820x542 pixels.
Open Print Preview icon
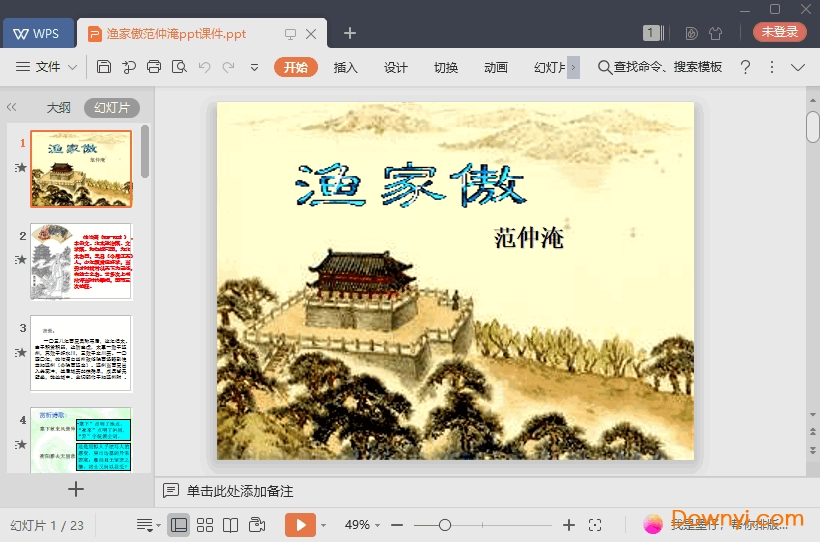[179, 67]
